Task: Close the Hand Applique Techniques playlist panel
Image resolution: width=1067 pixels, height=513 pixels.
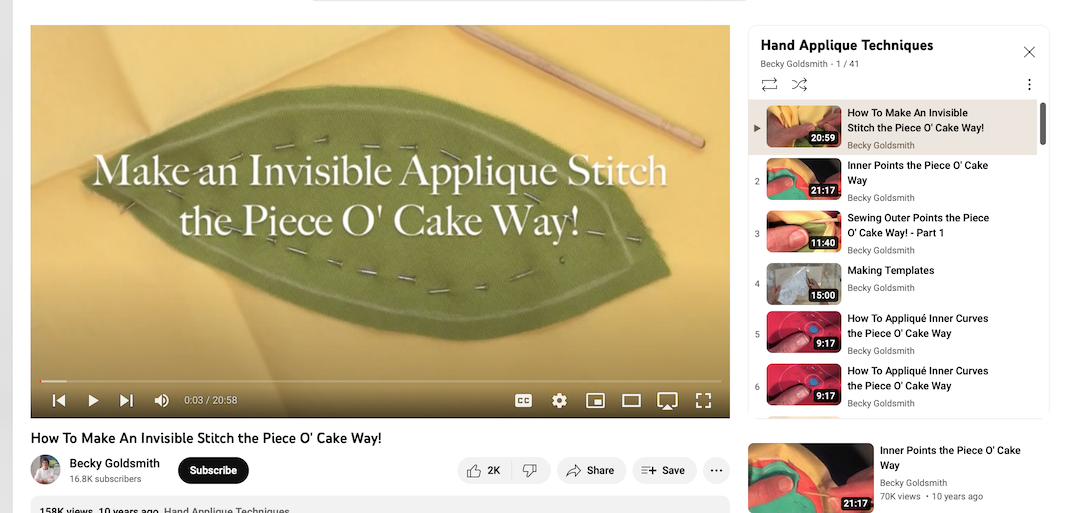Action: tap(1029, 52)
